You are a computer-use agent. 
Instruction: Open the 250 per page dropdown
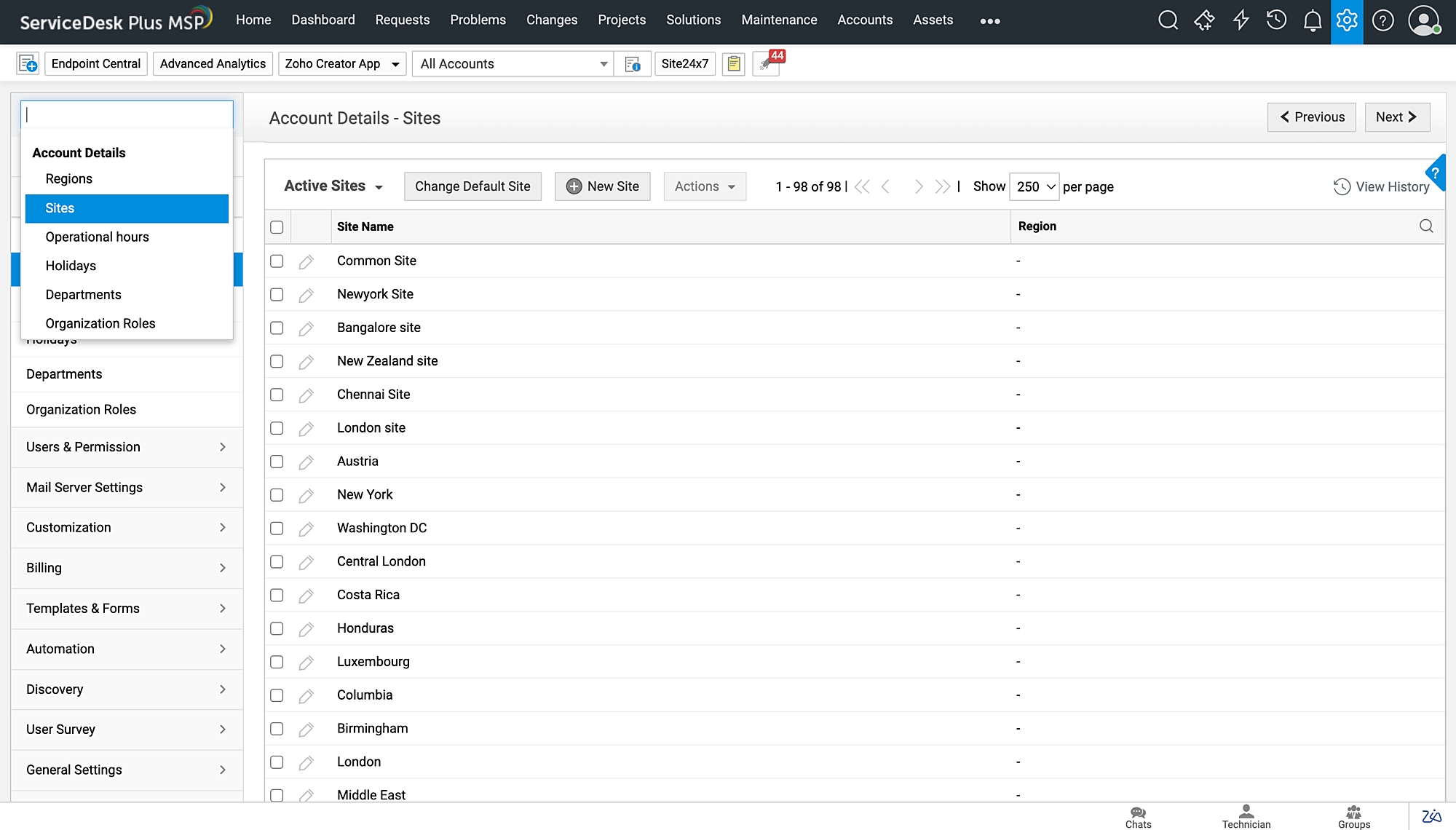1034,187
